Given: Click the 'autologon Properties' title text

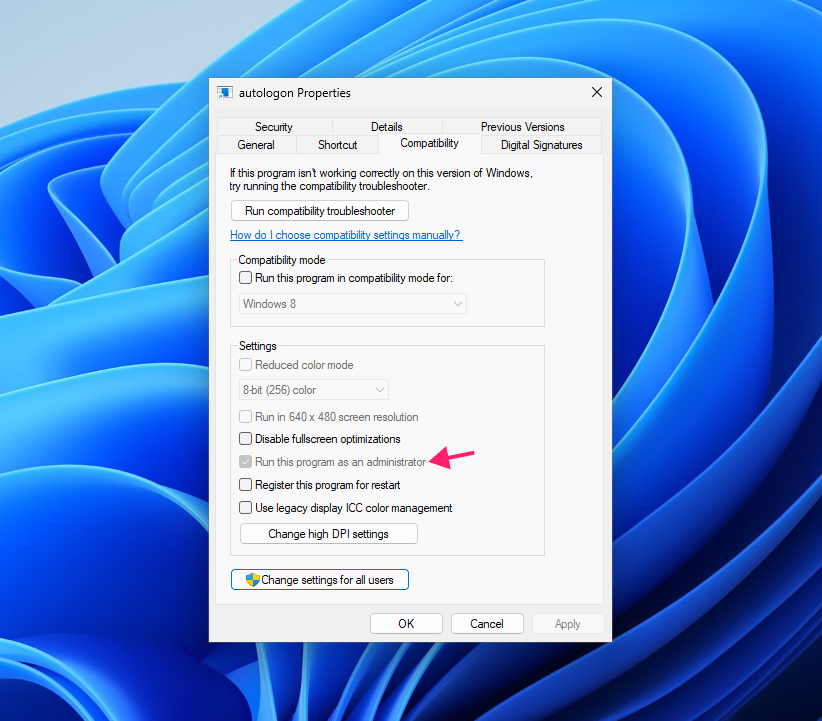Looking at the screenshot, I should tap(295, 93).
